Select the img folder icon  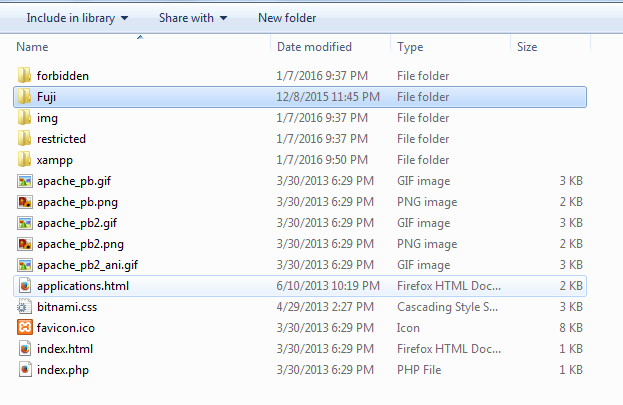coord(24,118)
